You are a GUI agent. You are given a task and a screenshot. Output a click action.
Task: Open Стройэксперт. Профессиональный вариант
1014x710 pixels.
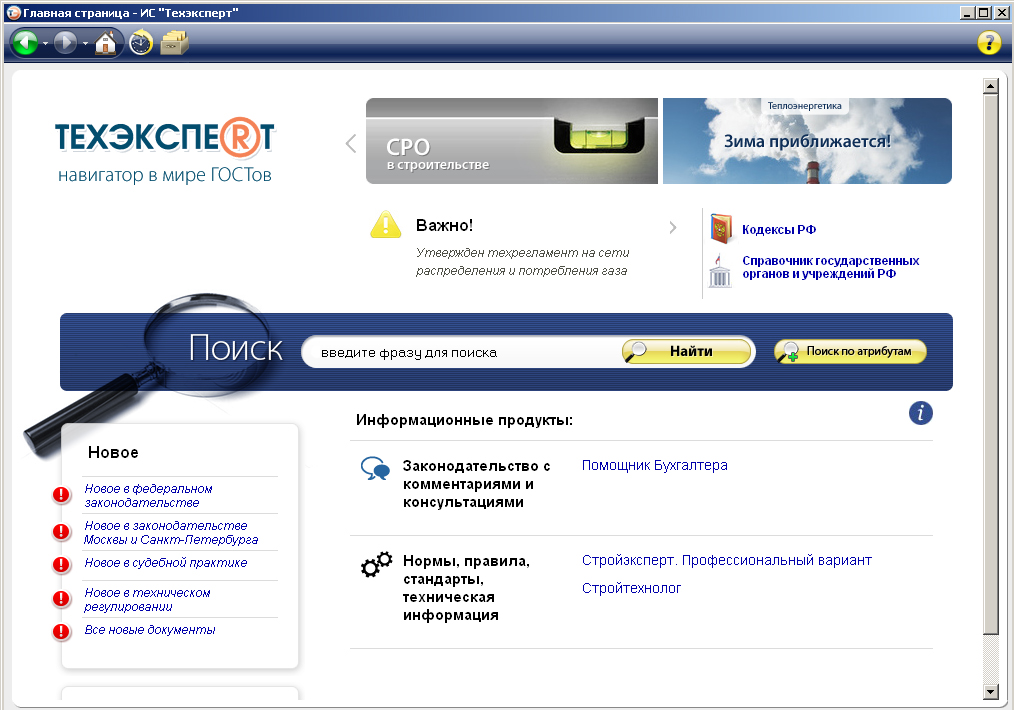point(727,561)
